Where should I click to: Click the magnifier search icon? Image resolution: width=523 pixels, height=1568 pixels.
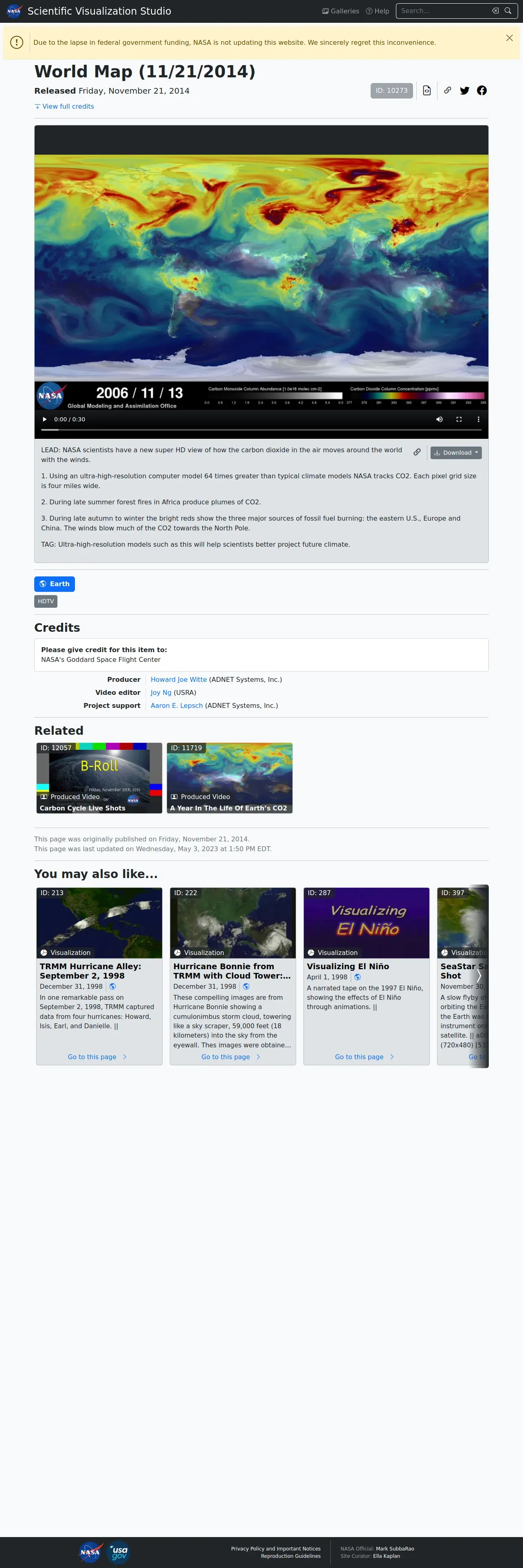click(508, 11)
